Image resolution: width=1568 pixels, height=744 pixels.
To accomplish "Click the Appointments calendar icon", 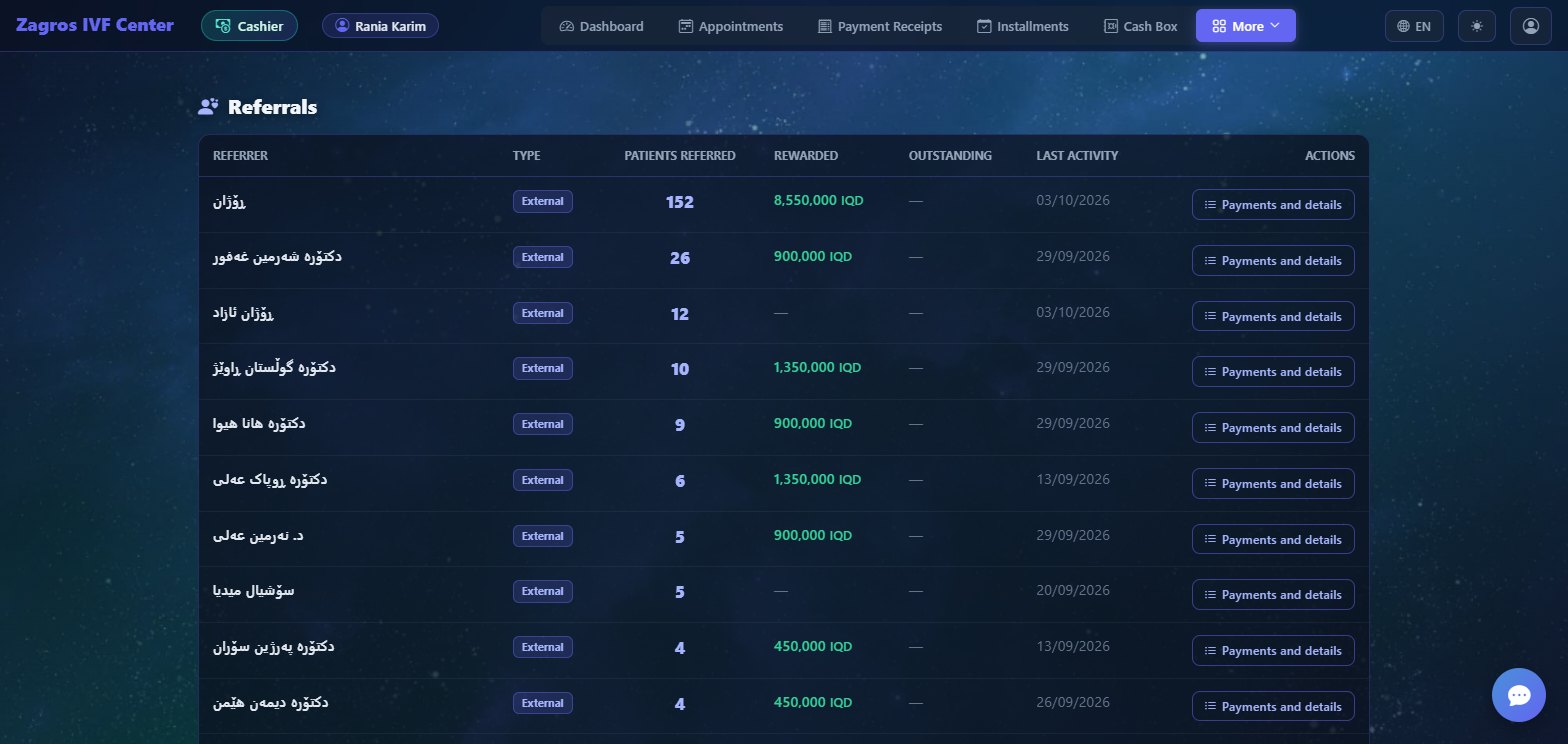I will click(x=685, y=26).
